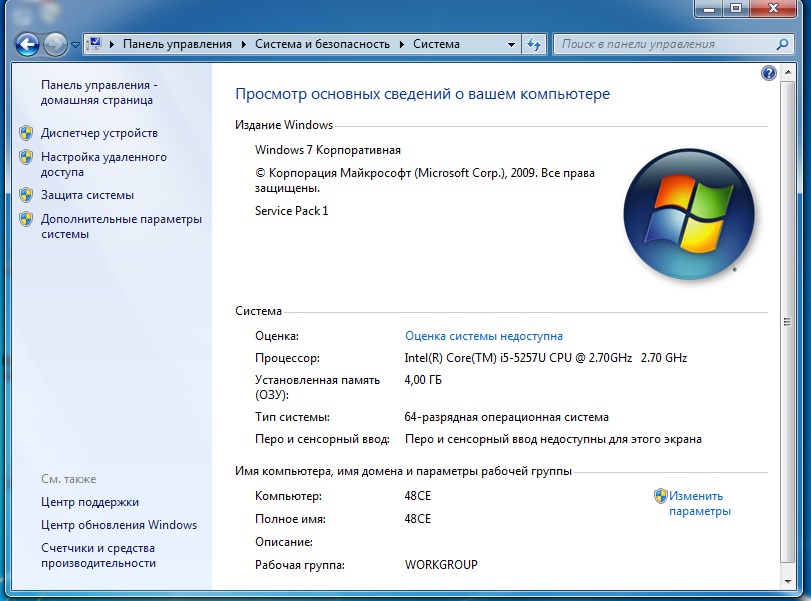Expand the arrow after Система и безопасность breadcrumb
The height and width of the screenshot is (601, 811).
pos(402,44)
